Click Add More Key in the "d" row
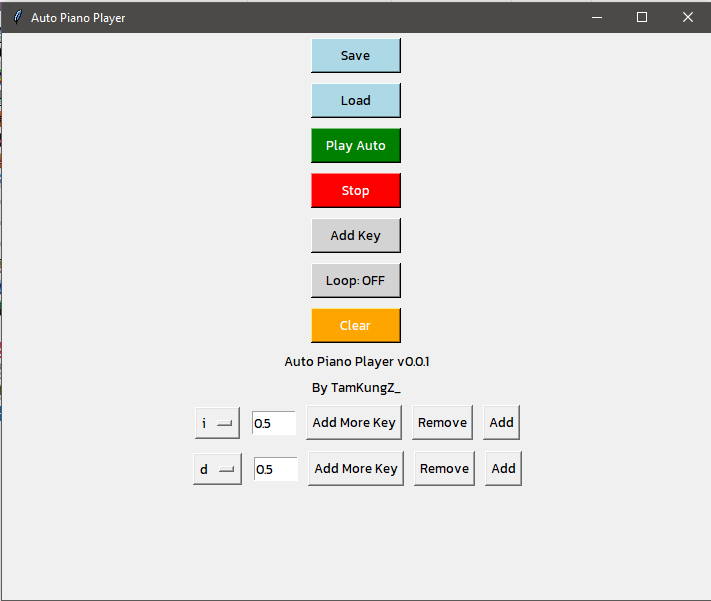Viewport: 711px width, 601px height. [356, 468]
